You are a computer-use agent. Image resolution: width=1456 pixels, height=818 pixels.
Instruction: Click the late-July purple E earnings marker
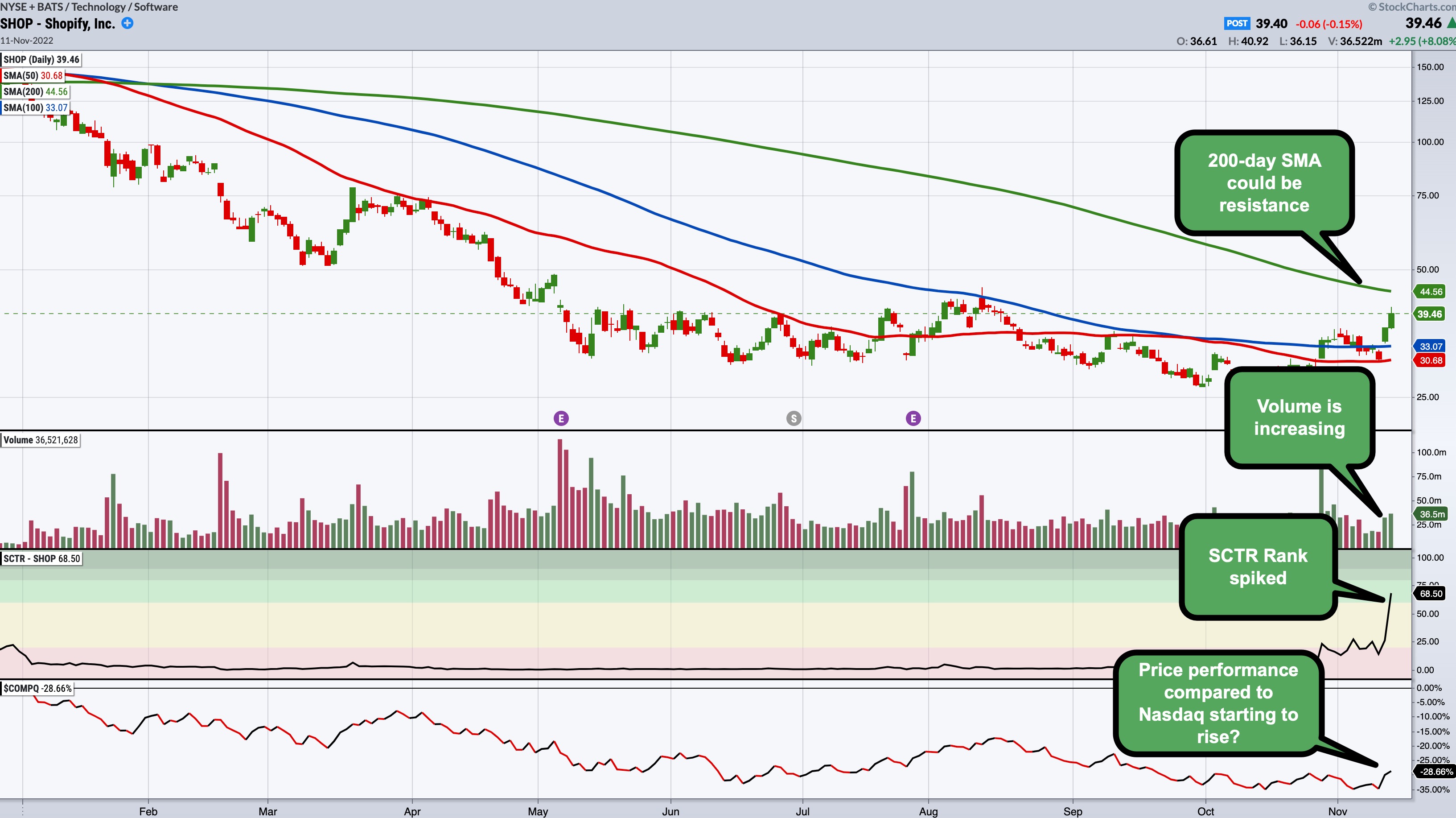coord(913,418)
